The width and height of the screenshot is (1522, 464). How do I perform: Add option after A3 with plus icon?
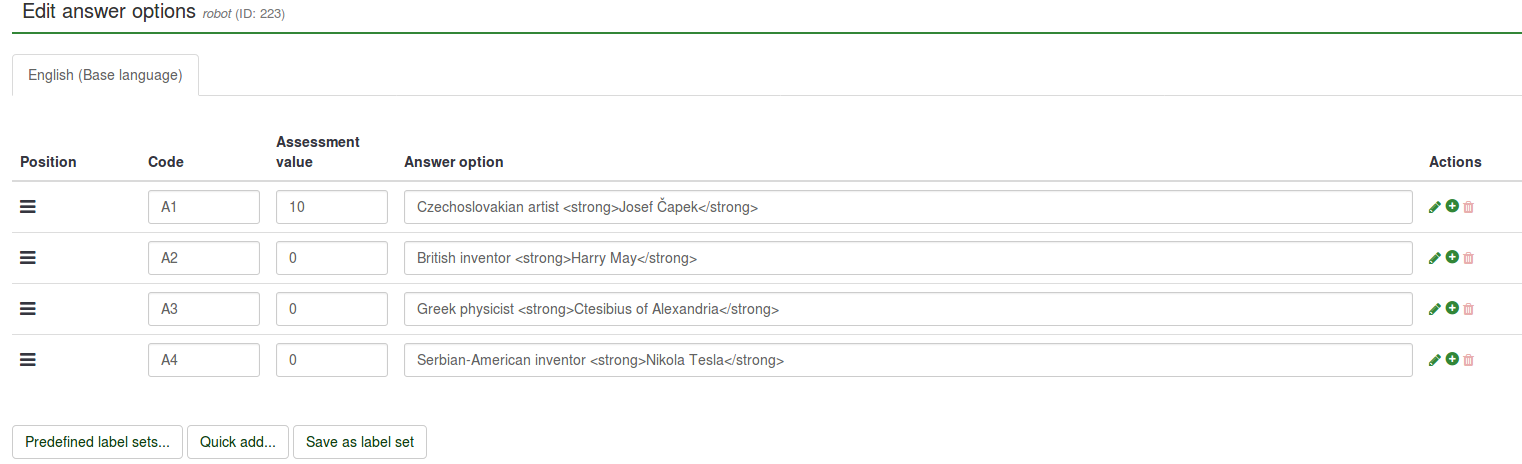pyautogui.click(x=1452, y=308)
